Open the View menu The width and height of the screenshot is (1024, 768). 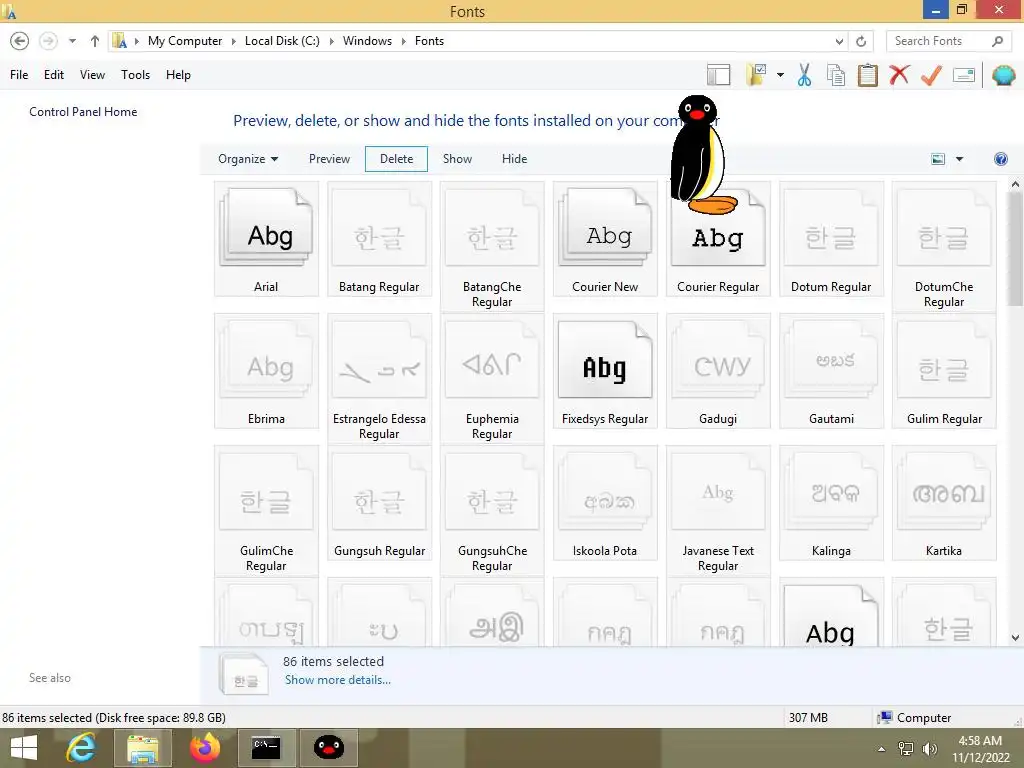(x=92, y=75)
